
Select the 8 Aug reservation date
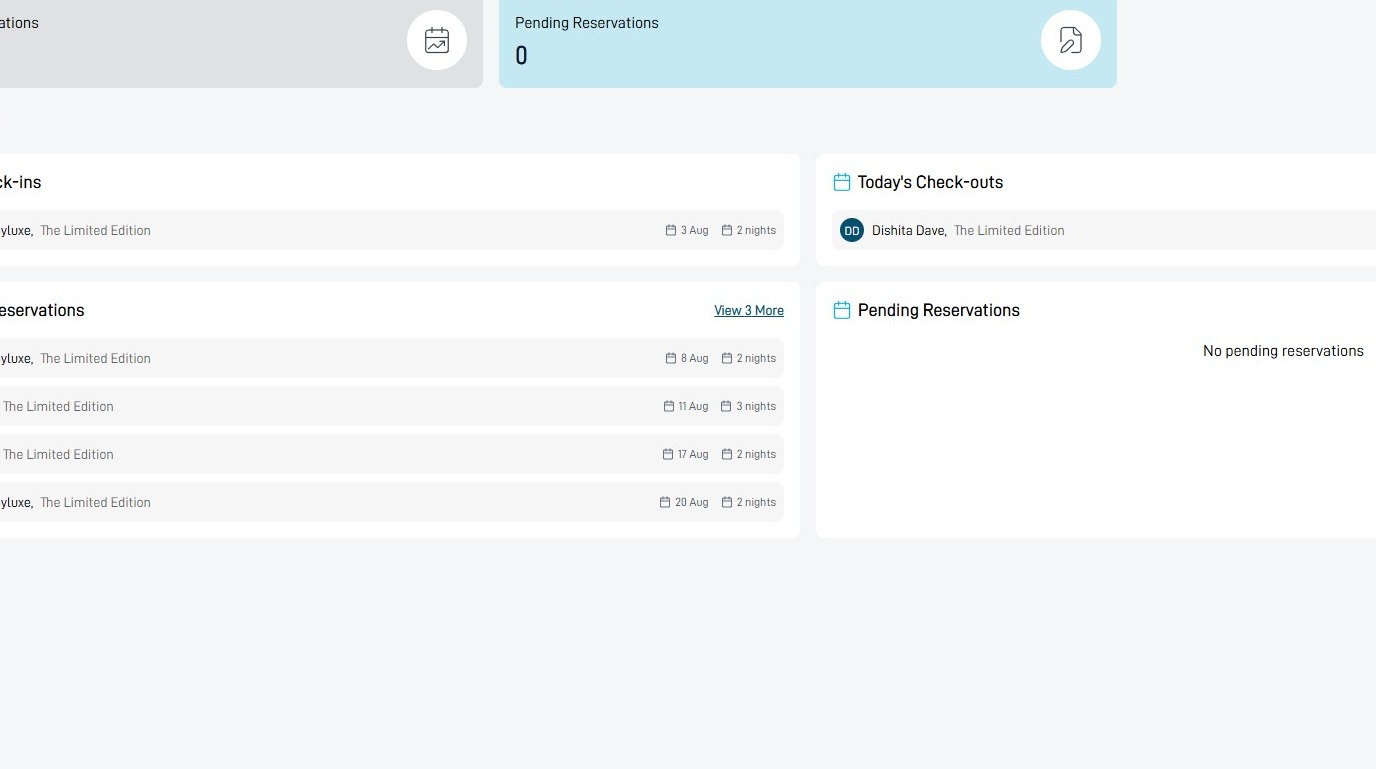coord(694,358)
